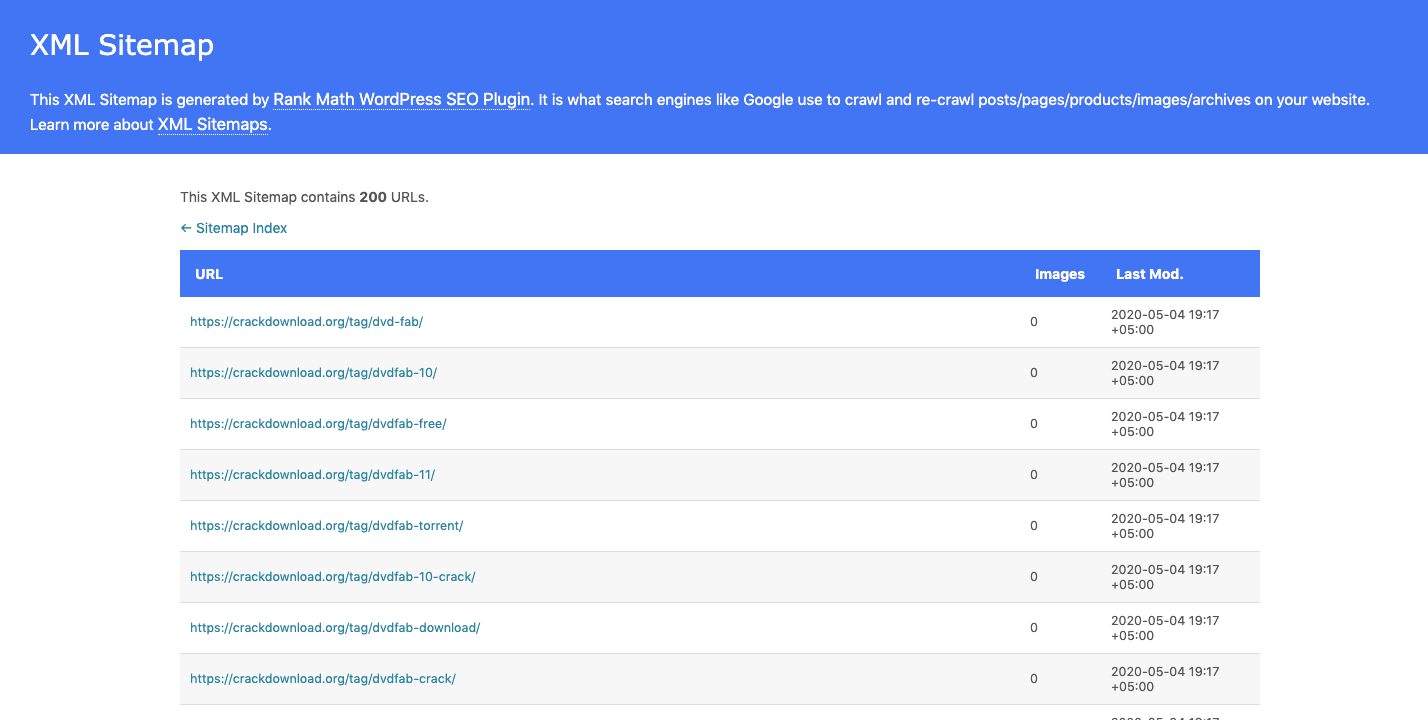Click the last modified date for dvdfab-10

pyautogui.click(x=1164, y=373)
